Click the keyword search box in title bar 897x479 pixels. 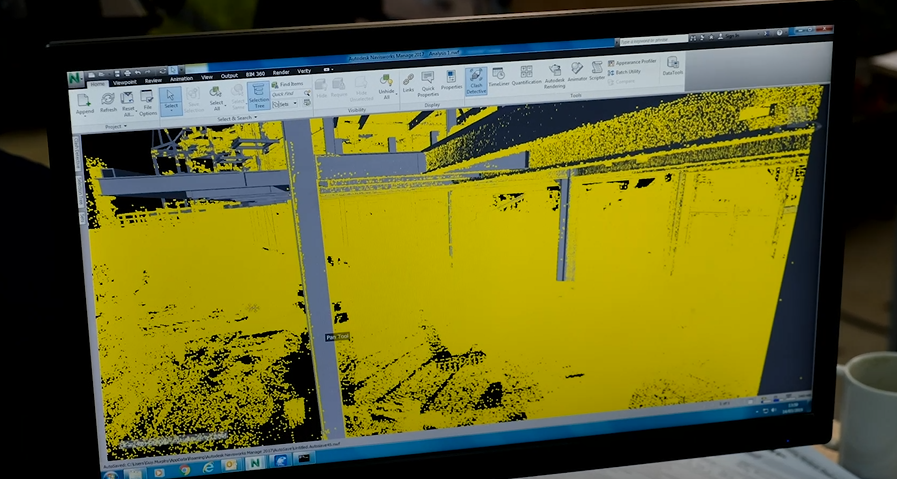pos(654,40)
